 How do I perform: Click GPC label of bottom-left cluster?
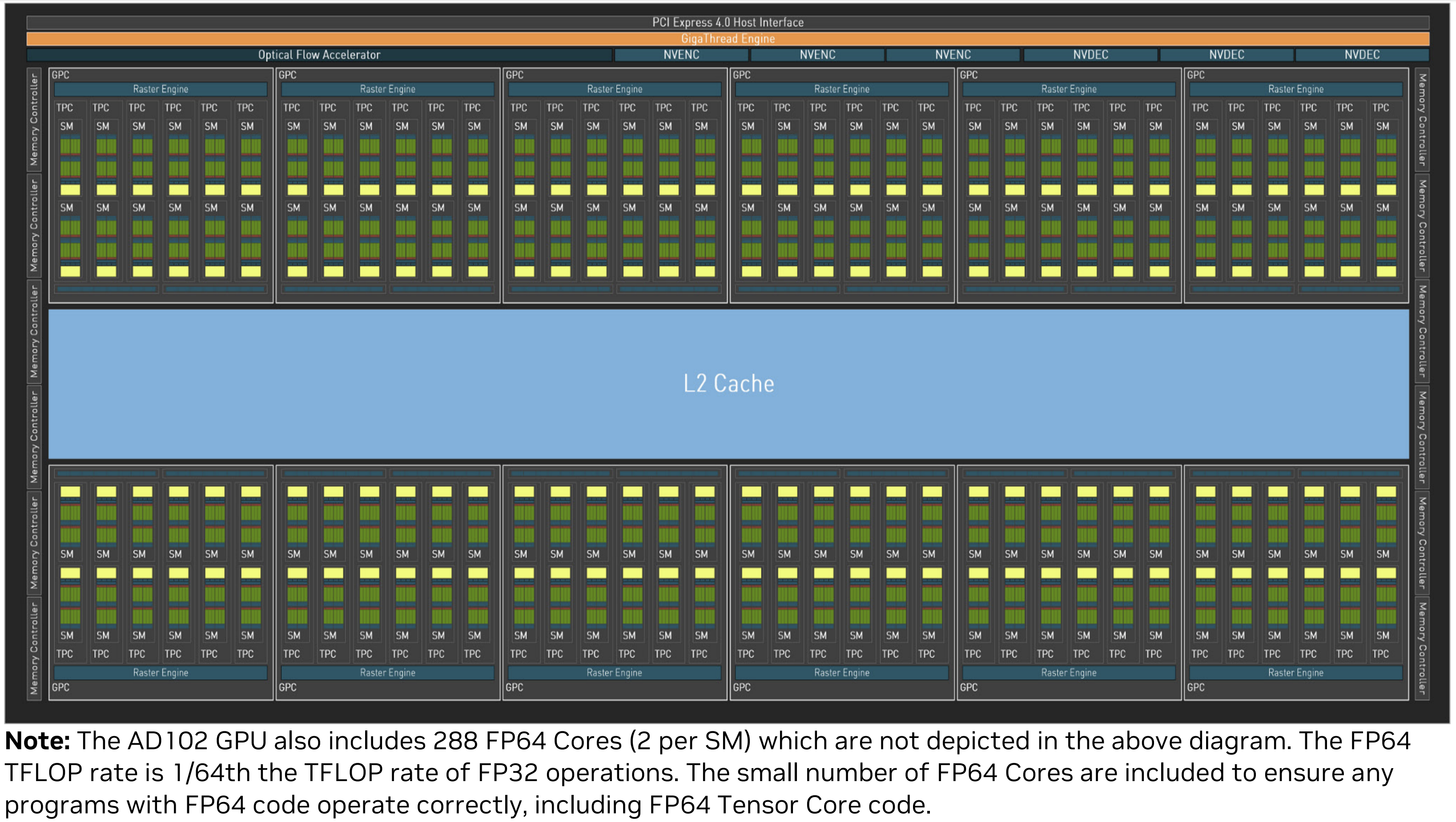tap(60, 687)
